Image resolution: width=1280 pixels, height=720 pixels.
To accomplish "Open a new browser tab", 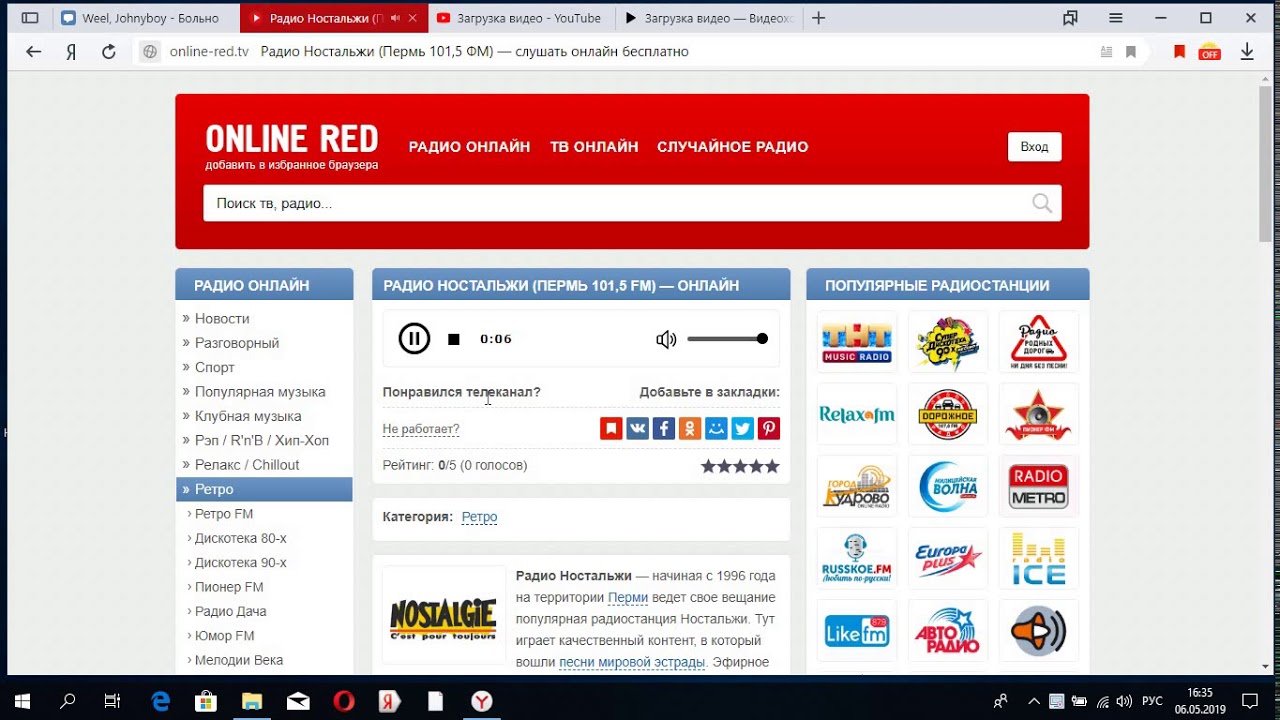I will [x=819, y=18].
